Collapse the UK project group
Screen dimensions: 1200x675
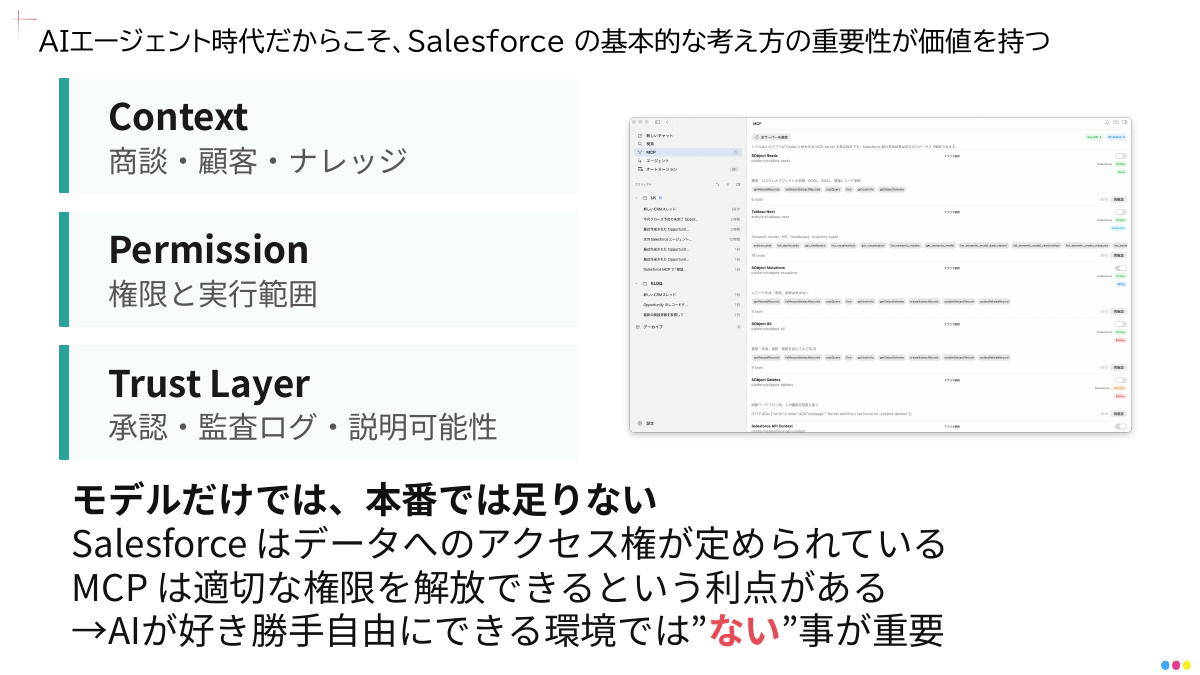tap(636, 198)
